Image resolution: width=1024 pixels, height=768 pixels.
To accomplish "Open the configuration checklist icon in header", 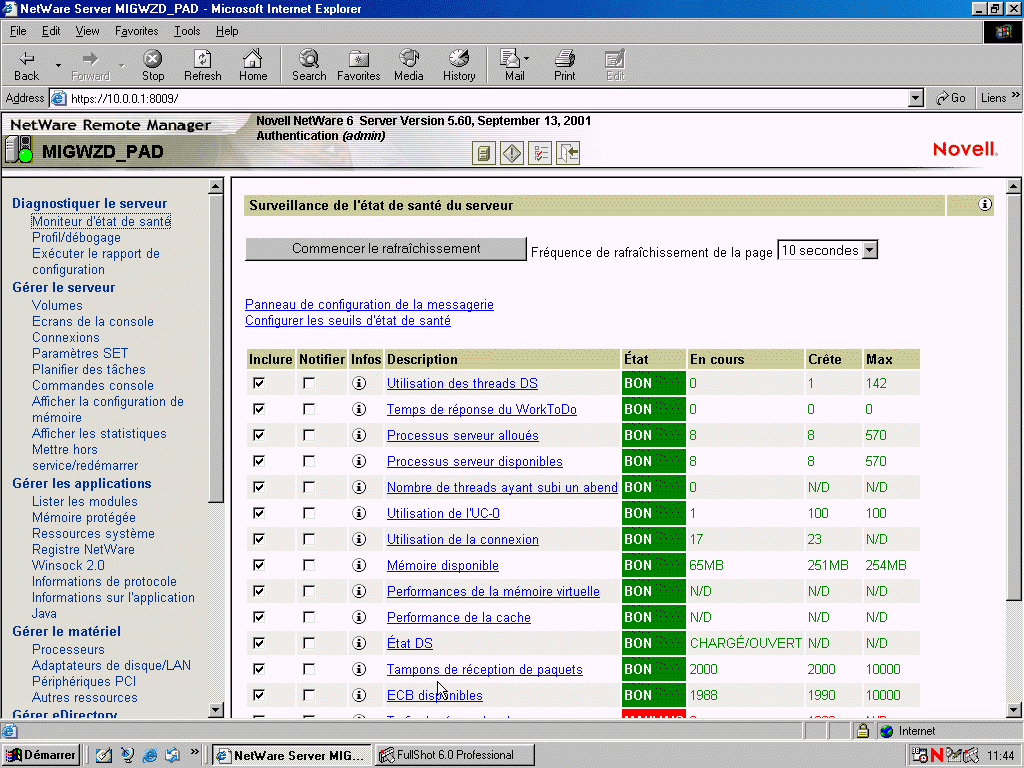I will click(x=539, y=152).
